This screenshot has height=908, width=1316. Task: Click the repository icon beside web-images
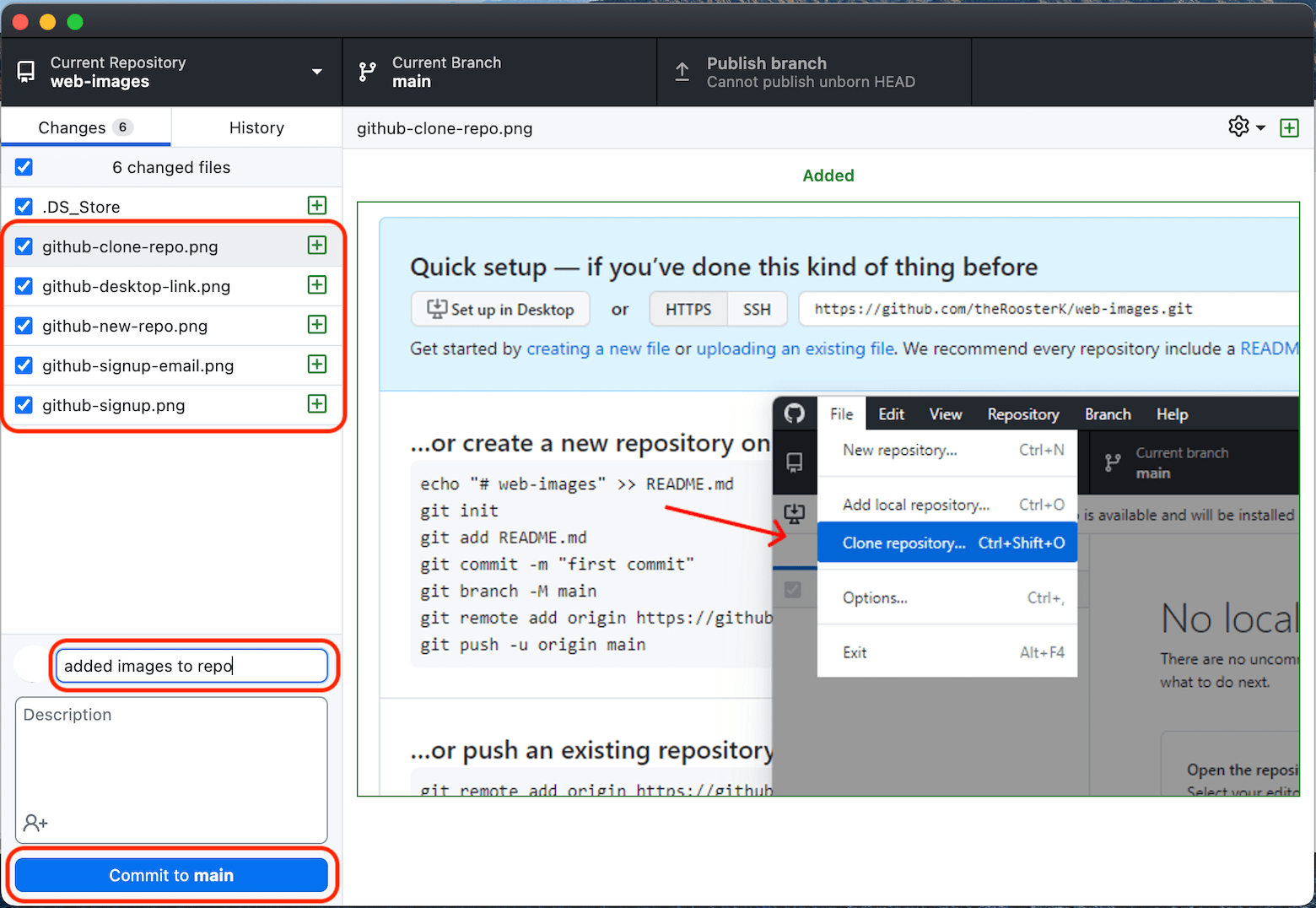coord(26,72)
